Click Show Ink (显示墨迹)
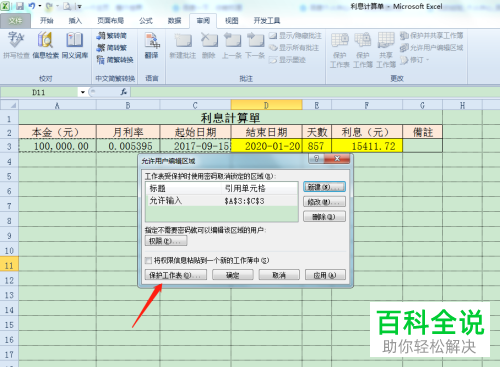500x367 pixels. click(287, 60)
